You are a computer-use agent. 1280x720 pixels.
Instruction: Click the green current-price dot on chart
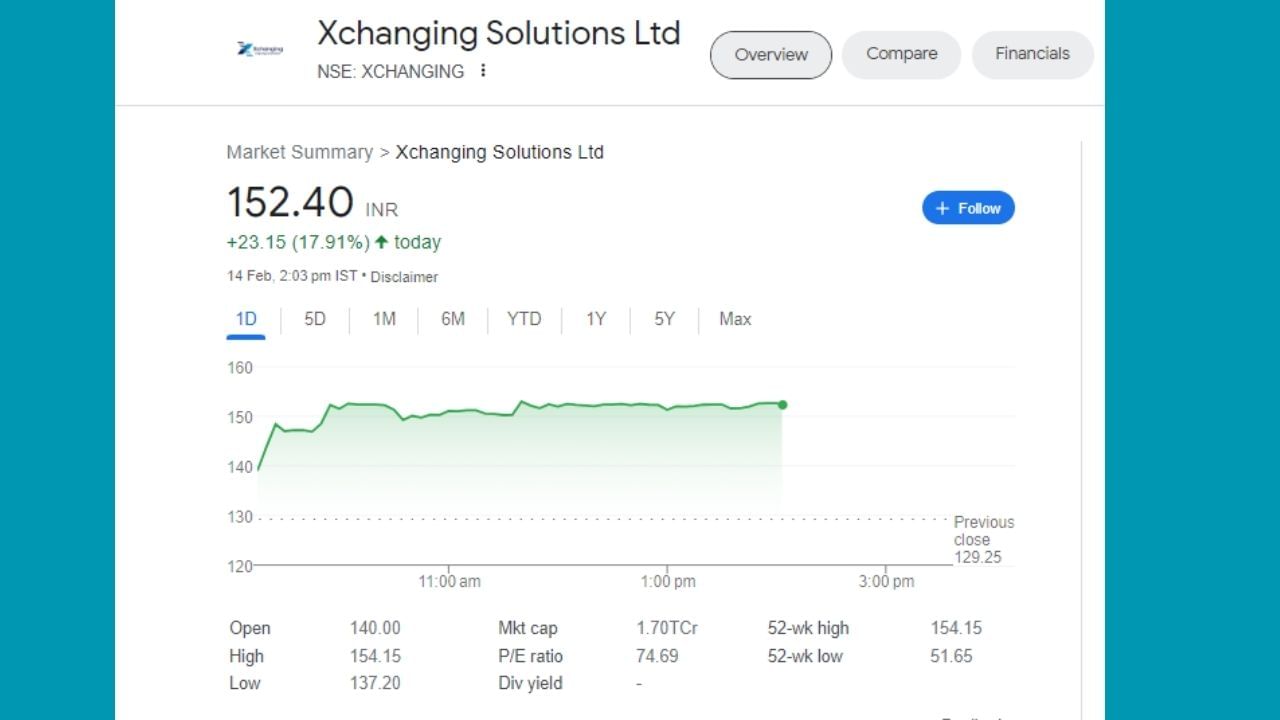click(x=782, y=405)
